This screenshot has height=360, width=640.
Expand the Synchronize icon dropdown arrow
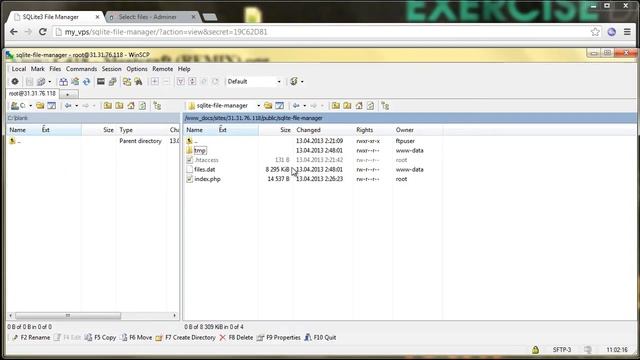click(x=49, y=82)
